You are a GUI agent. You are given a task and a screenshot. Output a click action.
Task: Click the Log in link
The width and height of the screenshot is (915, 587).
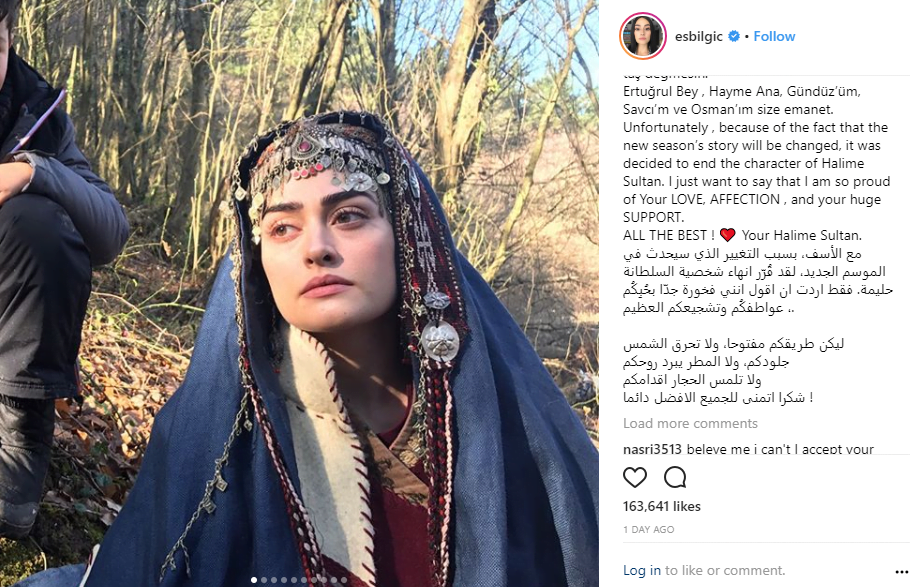(641, 570)
